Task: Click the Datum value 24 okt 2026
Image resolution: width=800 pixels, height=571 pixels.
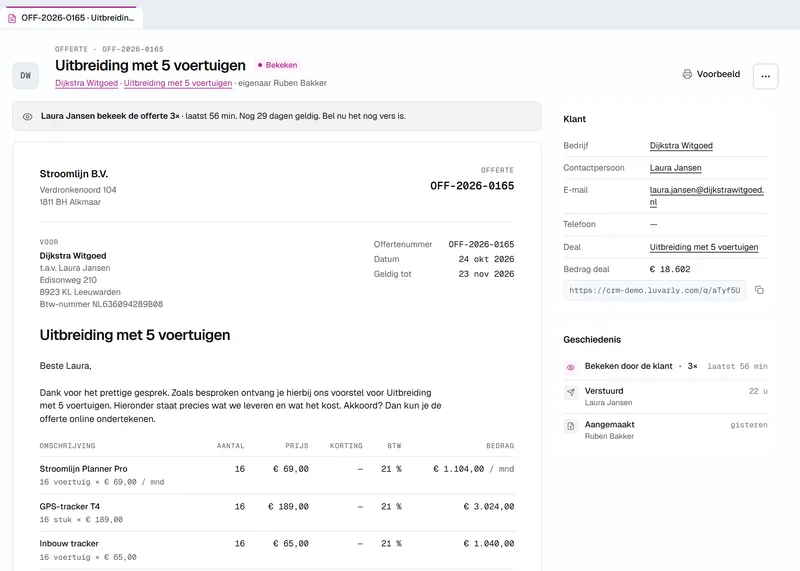Action: (x=486, y=259)
